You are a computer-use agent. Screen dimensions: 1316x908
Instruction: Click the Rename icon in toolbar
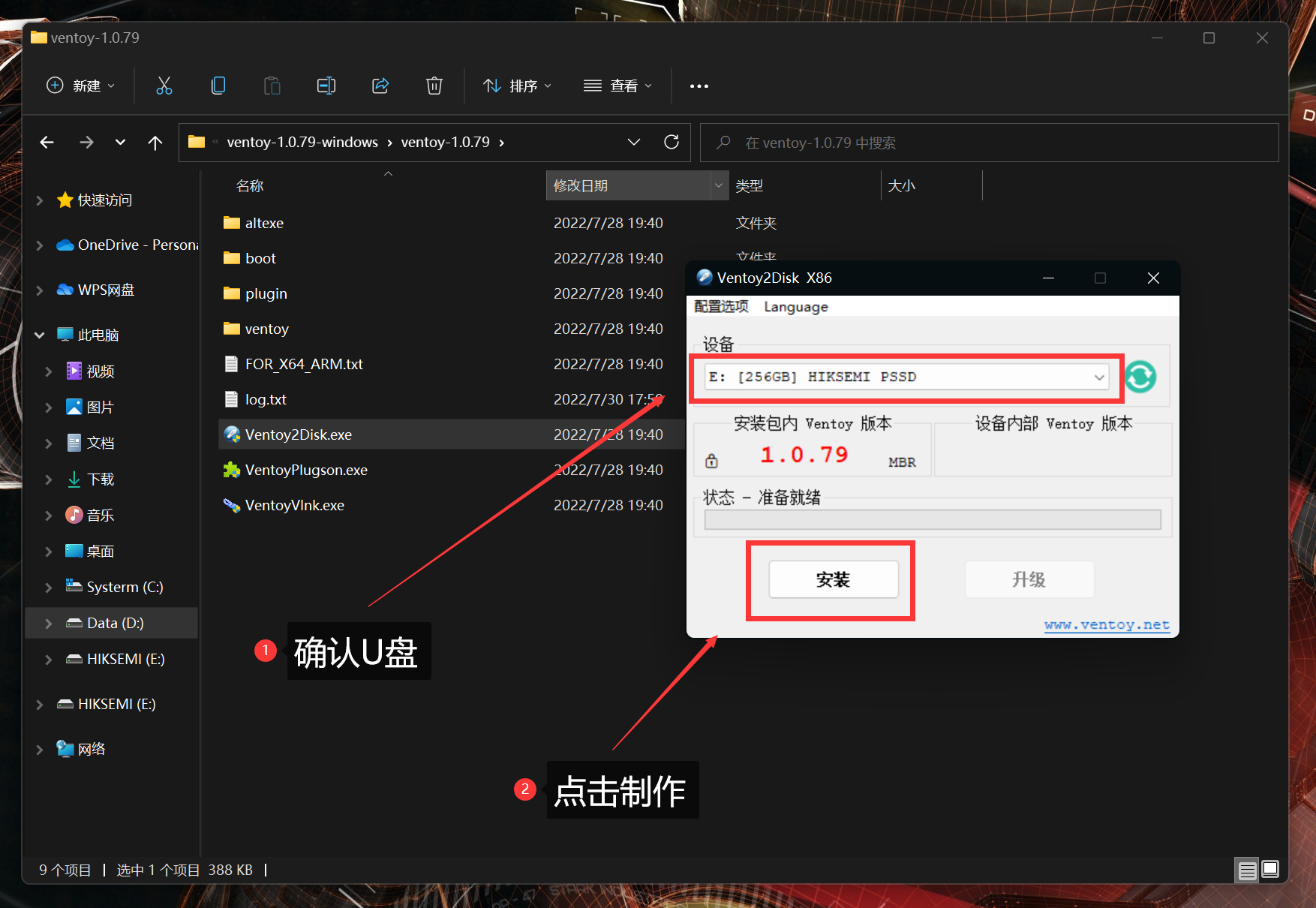click(326, 86)
